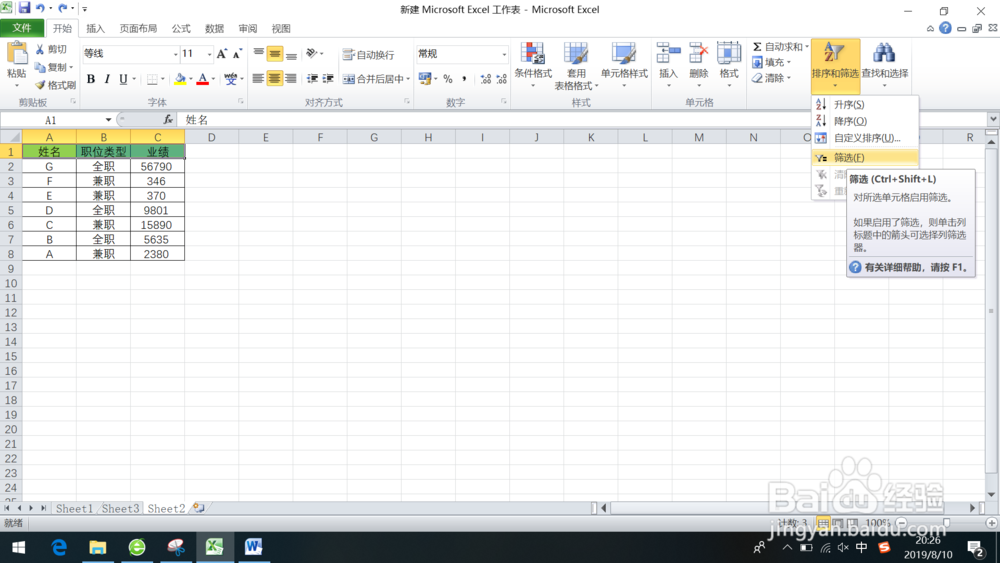This screenshot has width=1000, height=563.
Task: Switch to the Page Layout (页面布局) tab
Action: coord(138,29)
